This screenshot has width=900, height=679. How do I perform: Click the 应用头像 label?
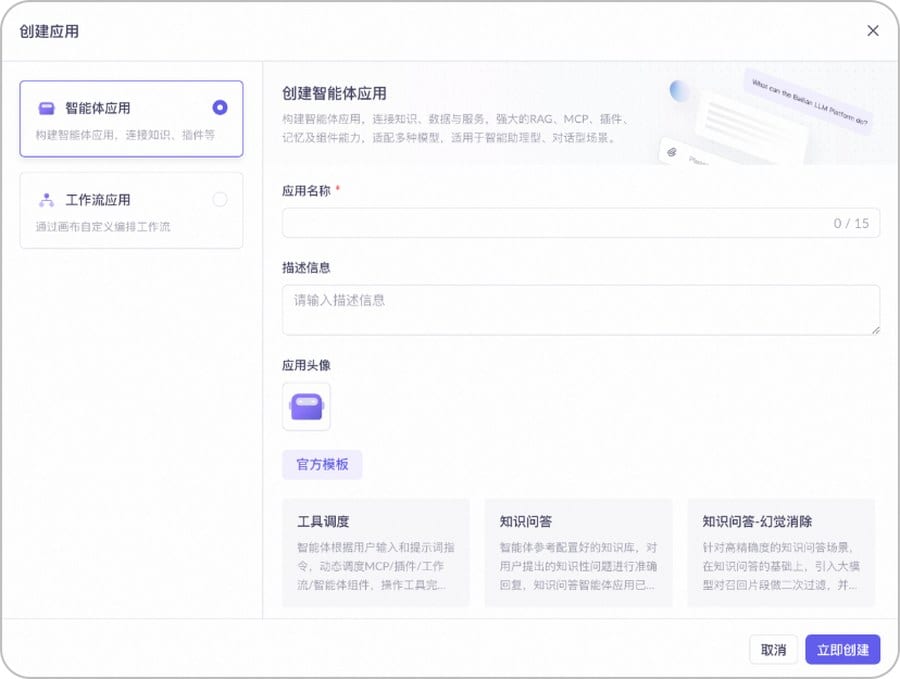[x=306, y=365]
